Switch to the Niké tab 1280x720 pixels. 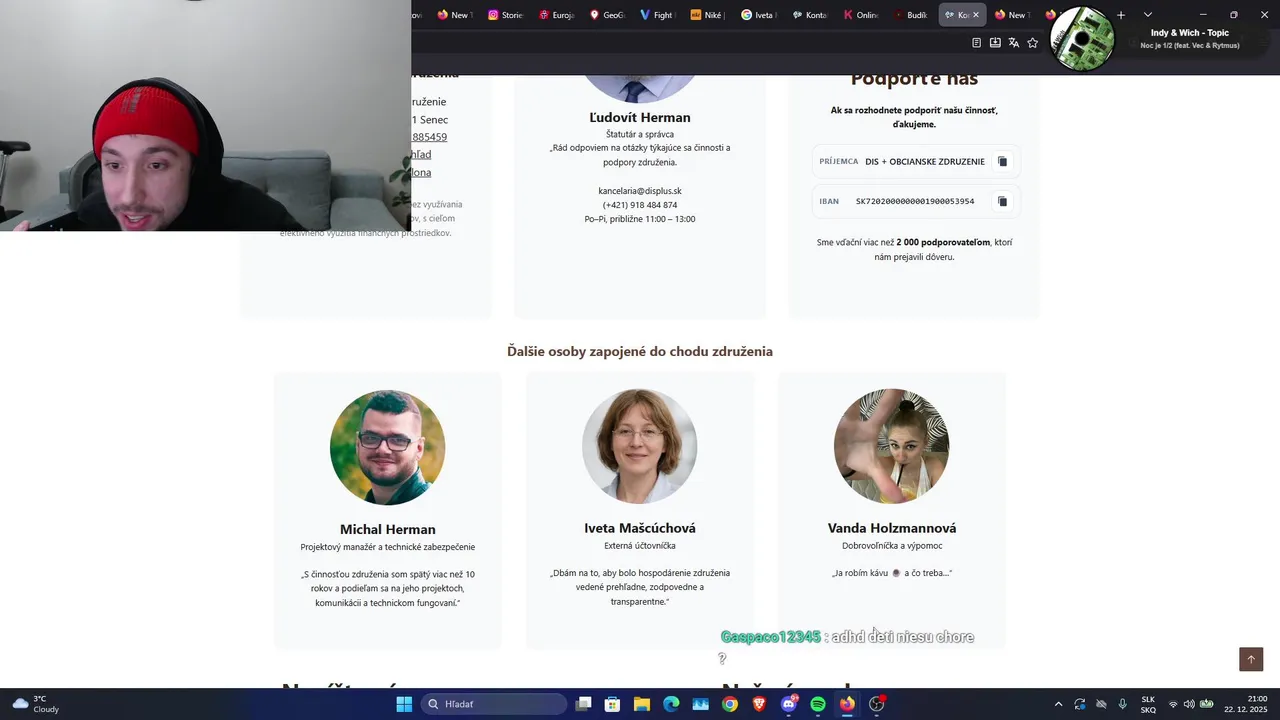point(709,15)
